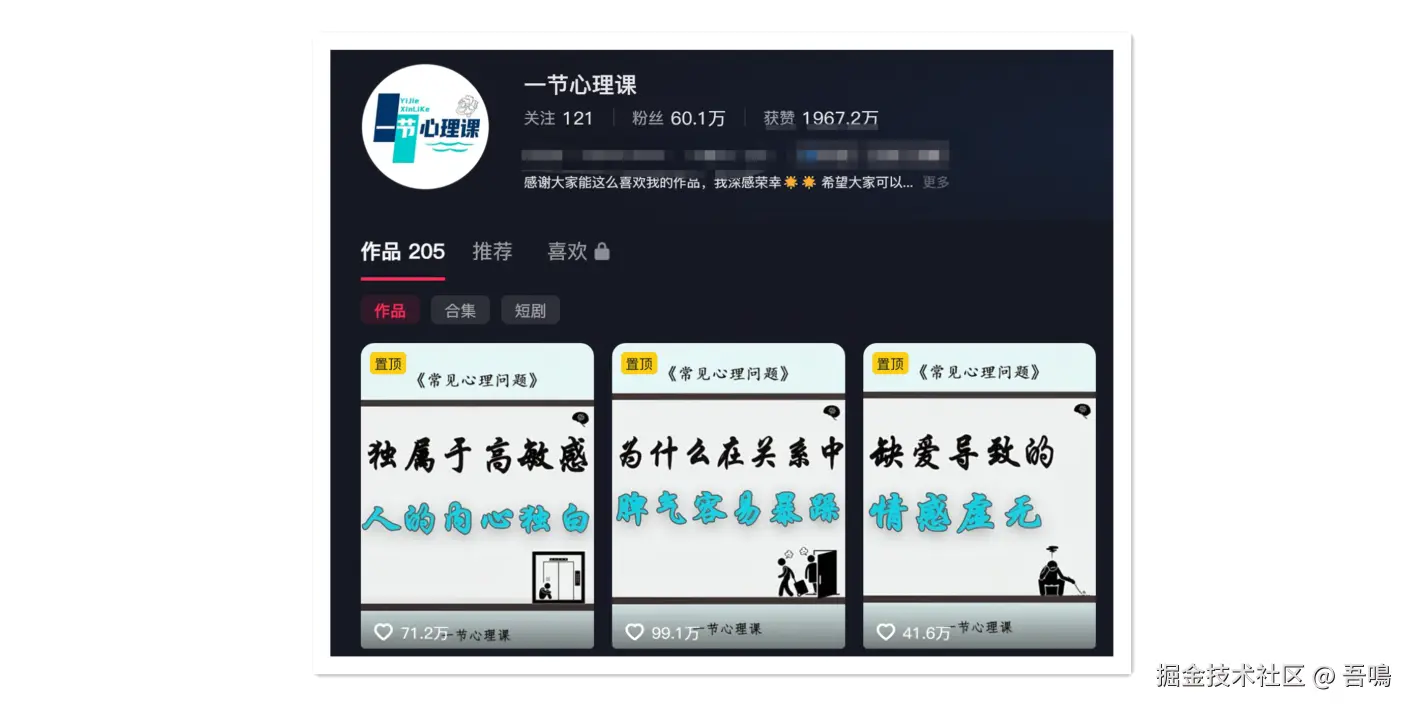Open video 缺爱导致的情感虚无

[x=979, y=496]
